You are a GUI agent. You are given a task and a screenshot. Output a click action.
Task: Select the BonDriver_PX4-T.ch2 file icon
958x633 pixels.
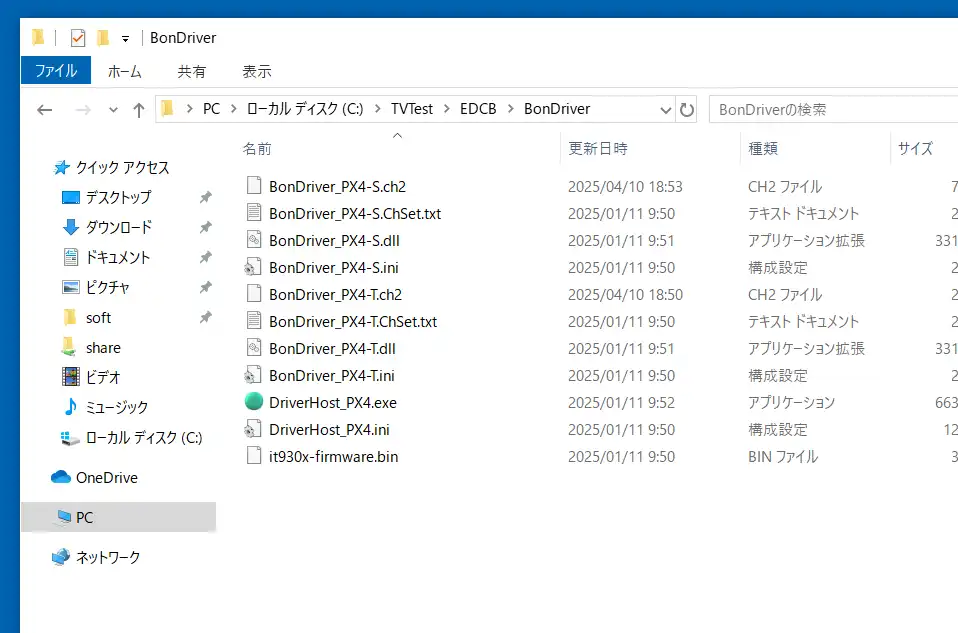(254, 294)
